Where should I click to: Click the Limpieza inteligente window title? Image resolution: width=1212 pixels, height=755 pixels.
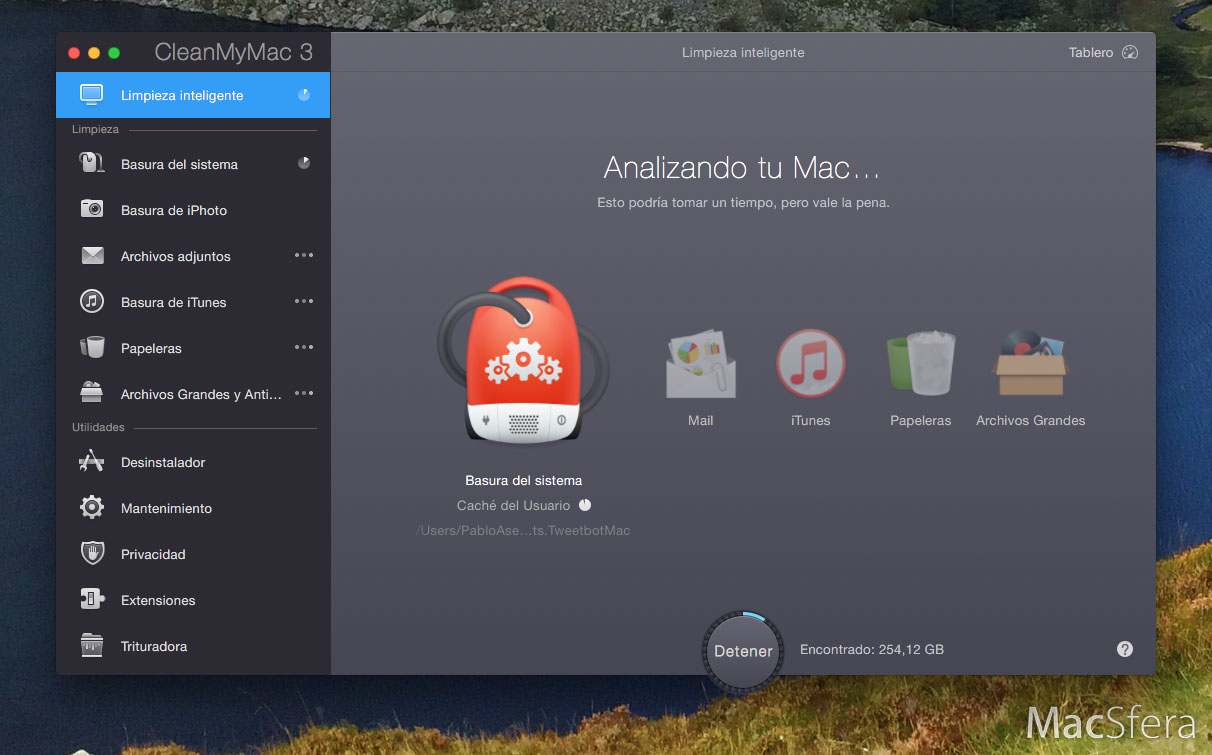(x=743, y=53)
